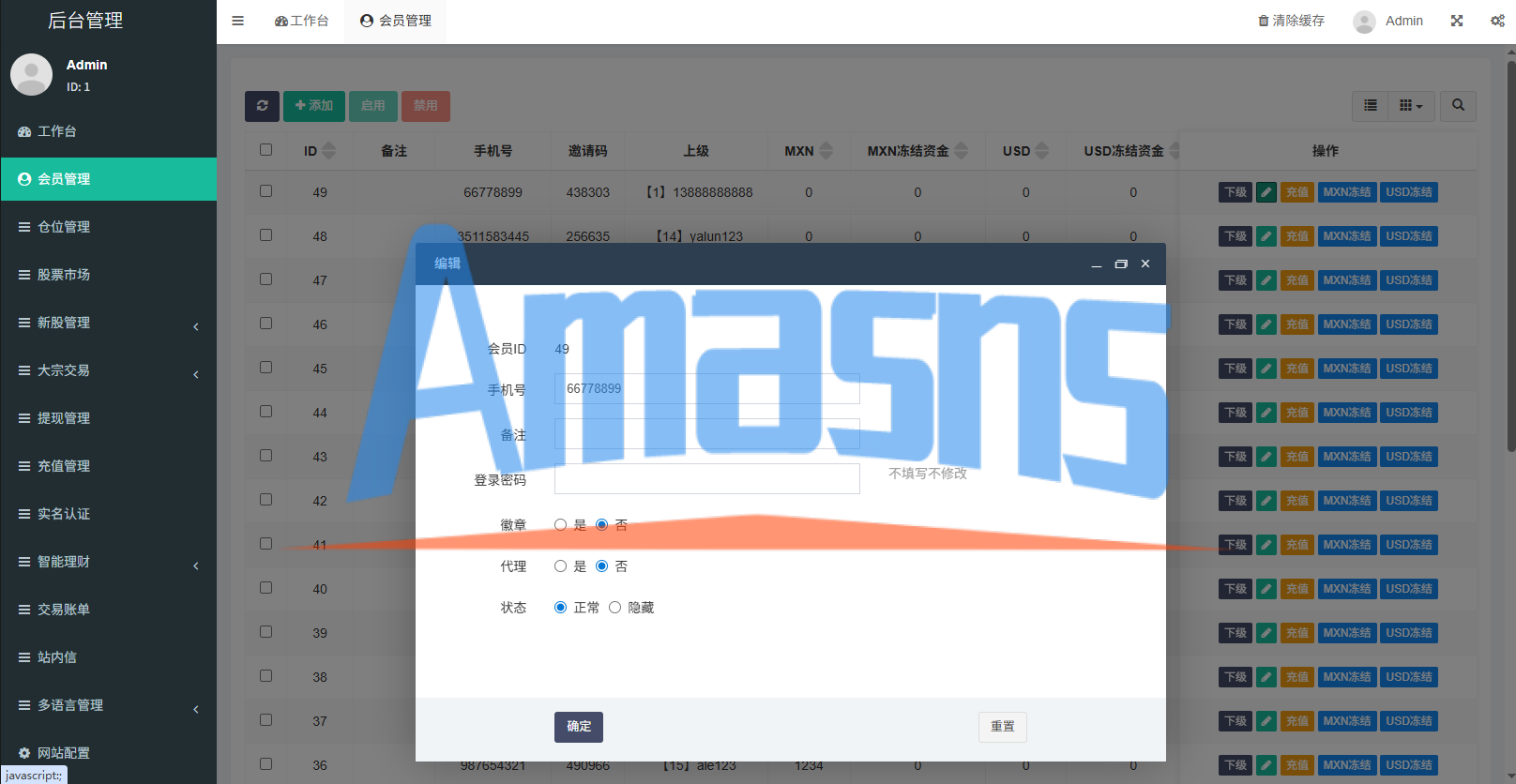Sort by MXN column arrows

[826, 151]
